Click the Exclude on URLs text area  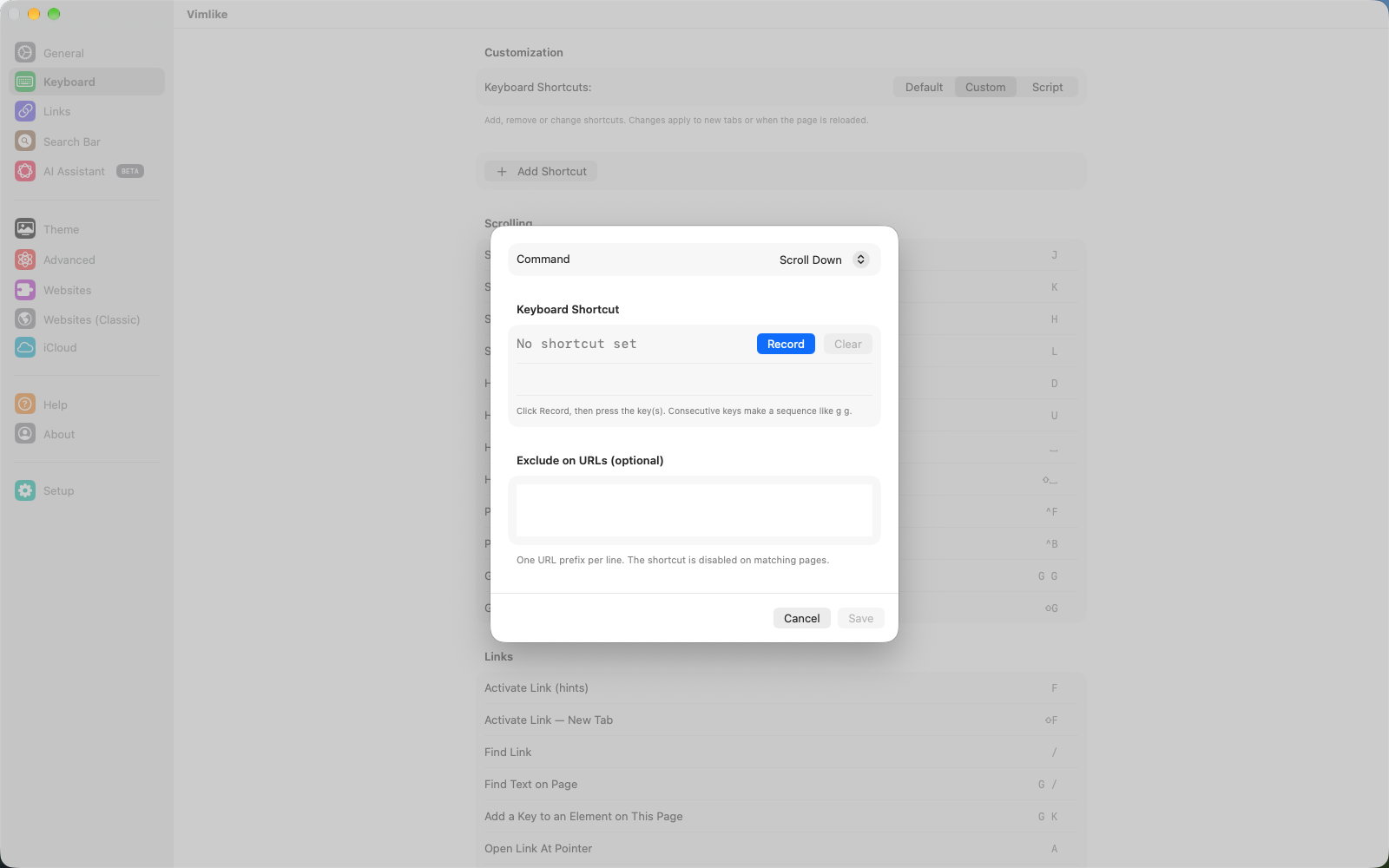coord(694,510)
